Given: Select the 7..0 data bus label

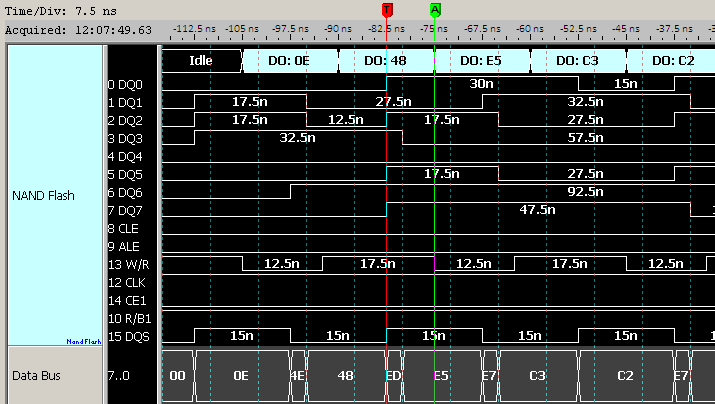Looking at the screenshot, I should (x=119, y=376).
